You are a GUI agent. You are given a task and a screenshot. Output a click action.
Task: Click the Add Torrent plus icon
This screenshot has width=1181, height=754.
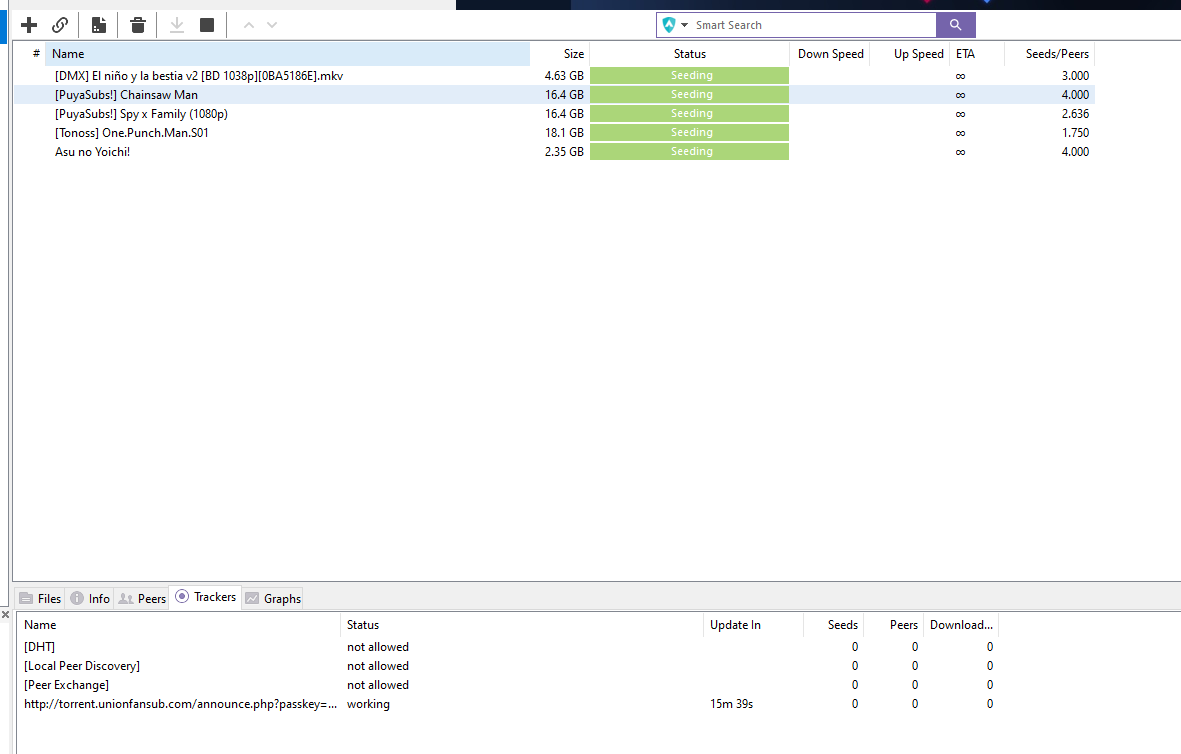tap(29, 26)
